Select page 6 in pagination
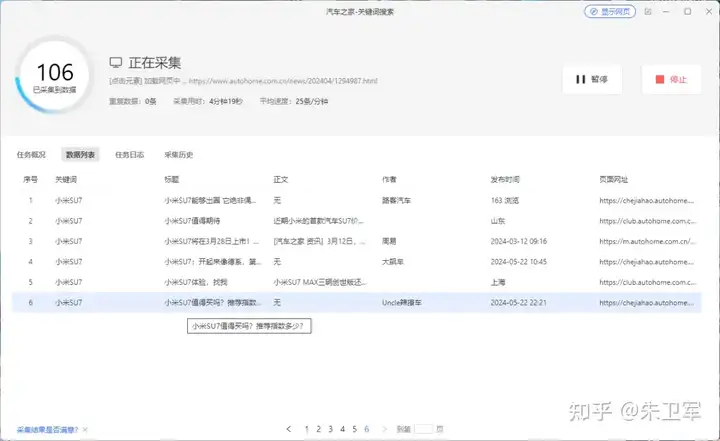 (x=366, y=429)
